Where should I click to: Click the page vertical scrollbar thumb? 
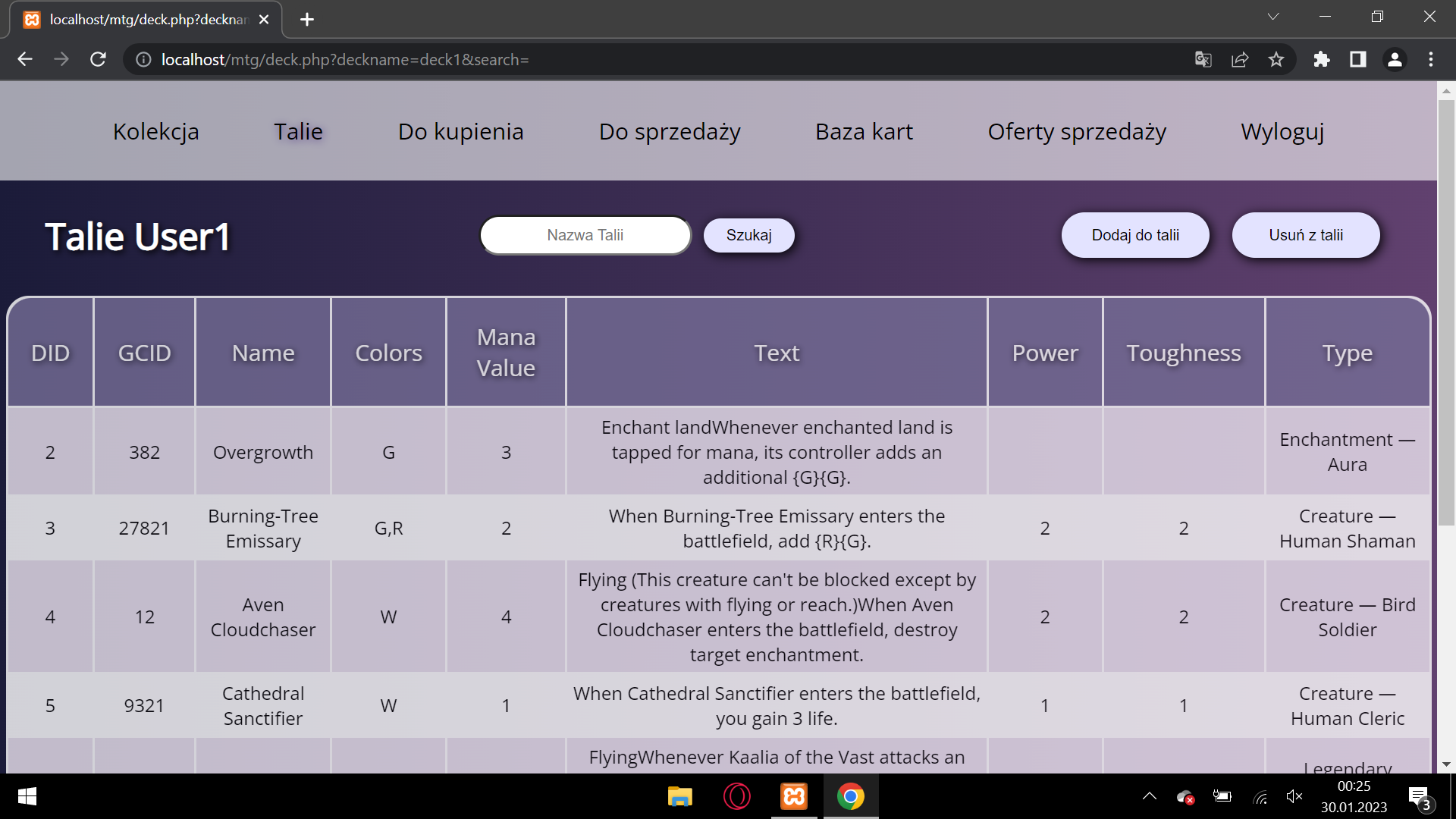(x=1446, y=311)
